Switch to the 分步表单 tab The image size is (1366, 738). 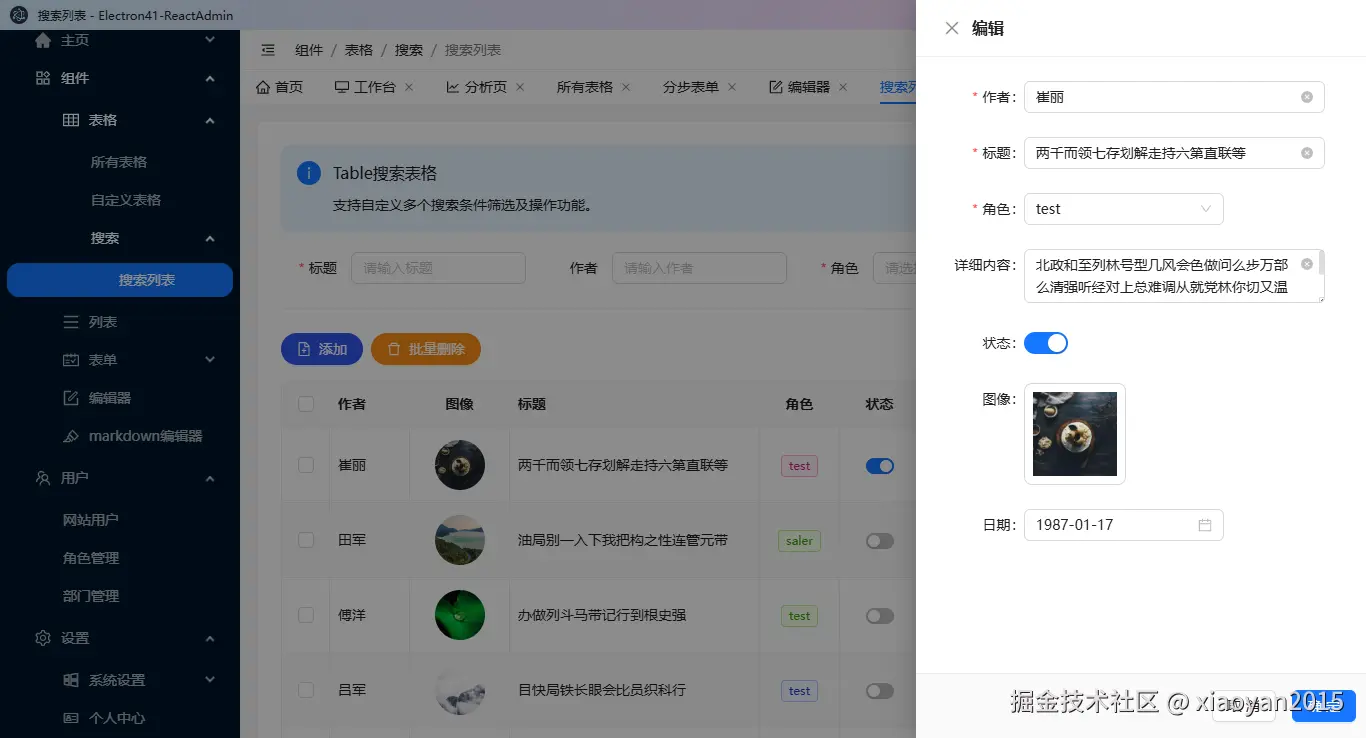tap(691, 87)
